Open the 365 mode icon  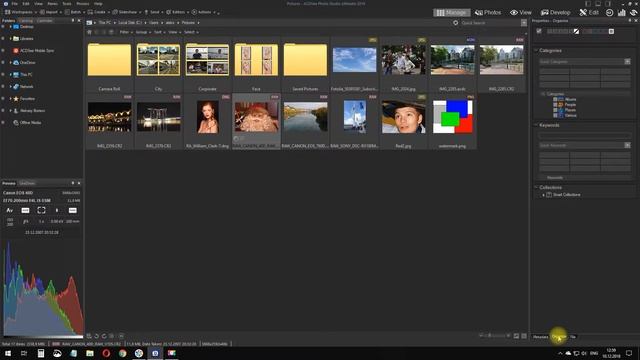[609, 13]
